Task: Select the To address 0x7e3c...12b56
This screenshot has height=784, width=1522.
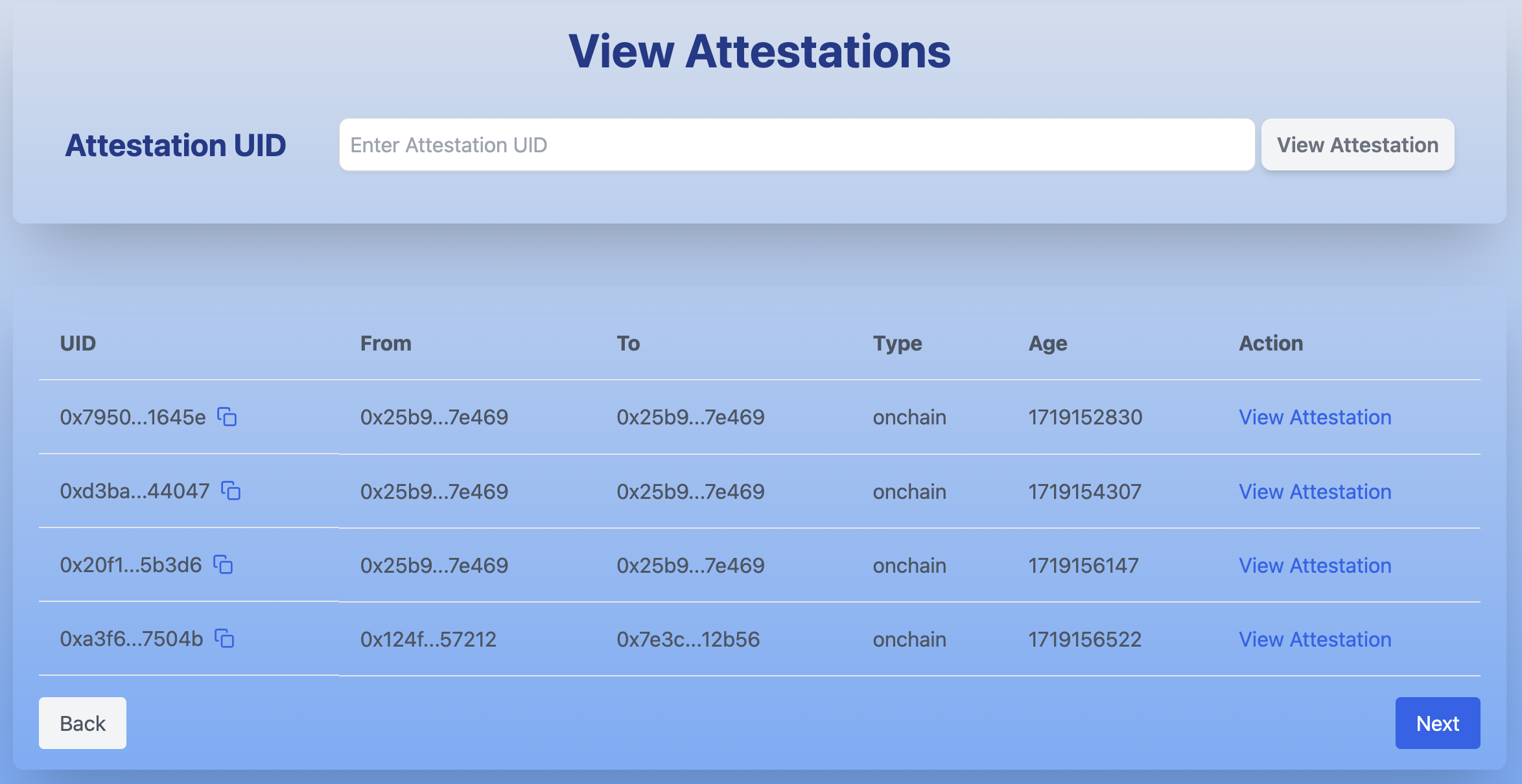Action: [688, 640]
